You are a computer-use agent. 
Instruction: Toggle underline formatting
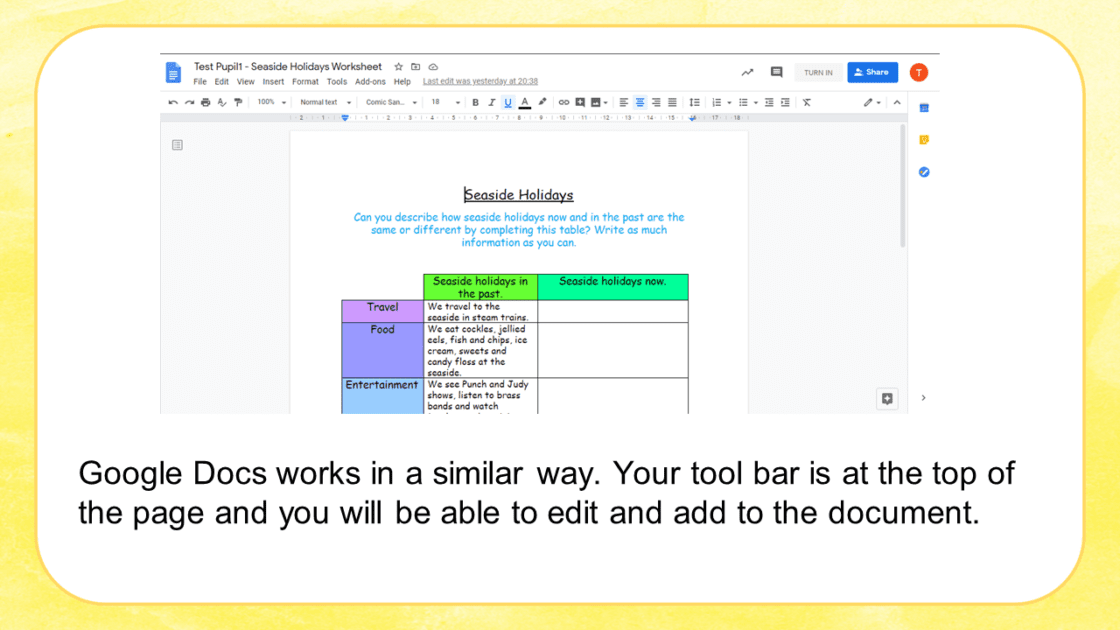coord(508,102)
